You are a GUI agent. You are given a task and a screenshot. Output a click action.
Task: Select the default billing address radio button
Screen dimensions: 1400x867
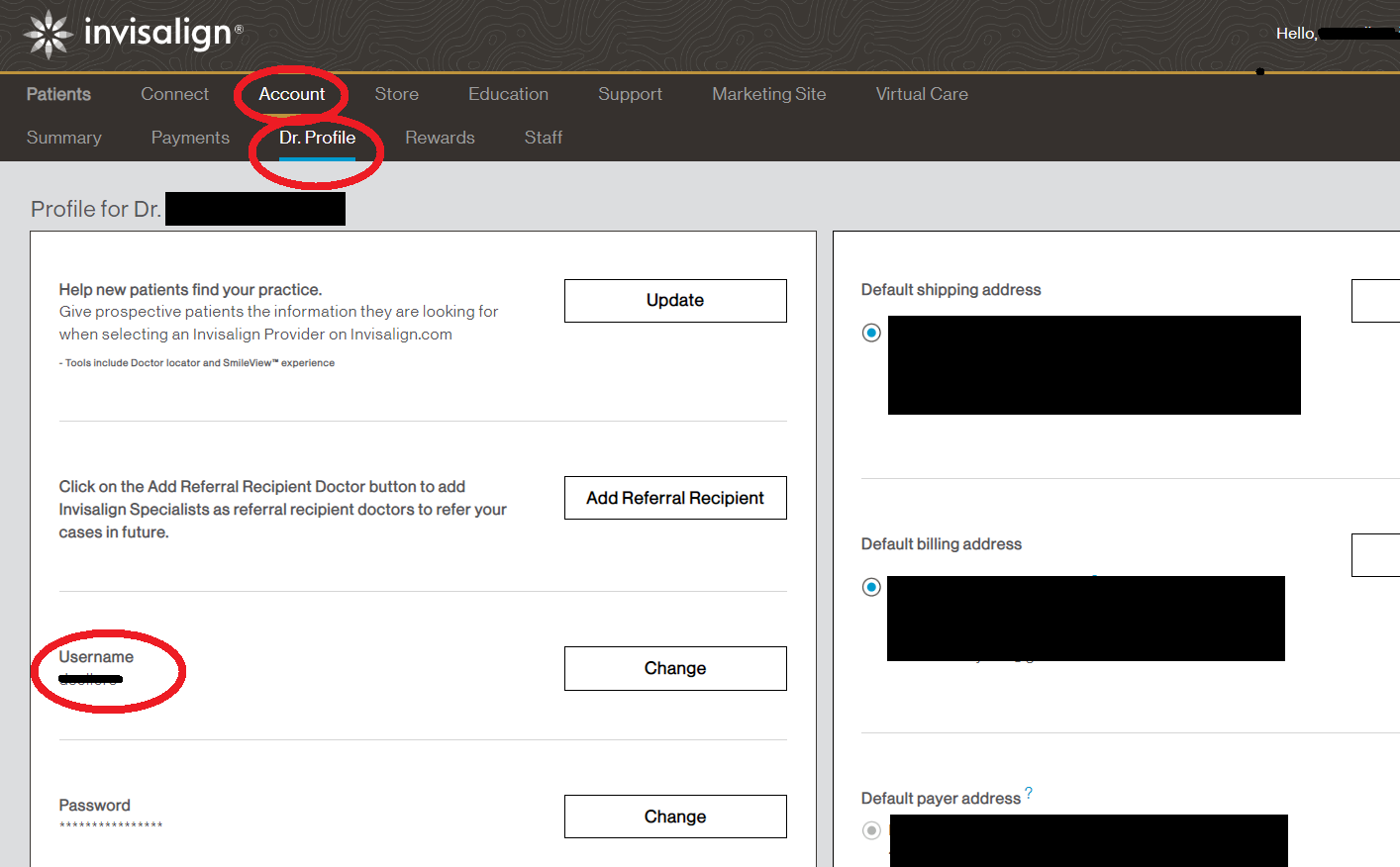871,587
